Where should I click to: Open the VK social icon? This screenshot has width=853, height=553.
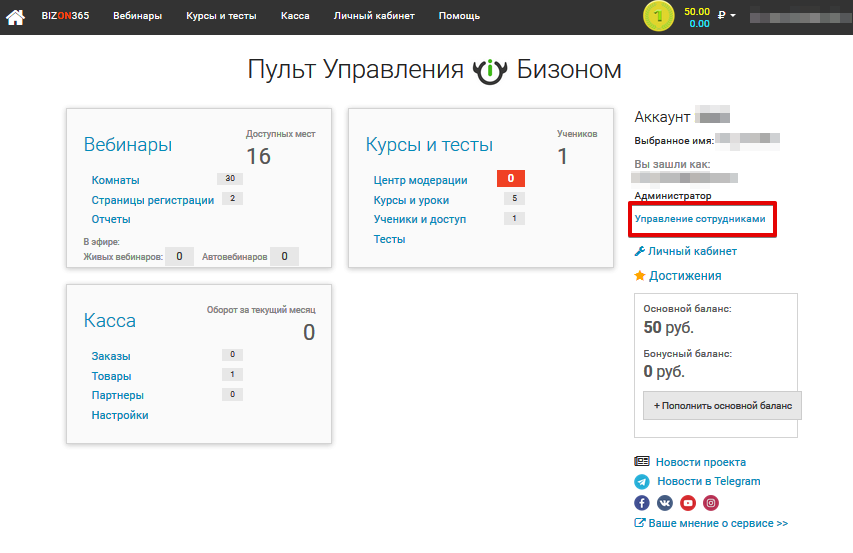point(665,503)
